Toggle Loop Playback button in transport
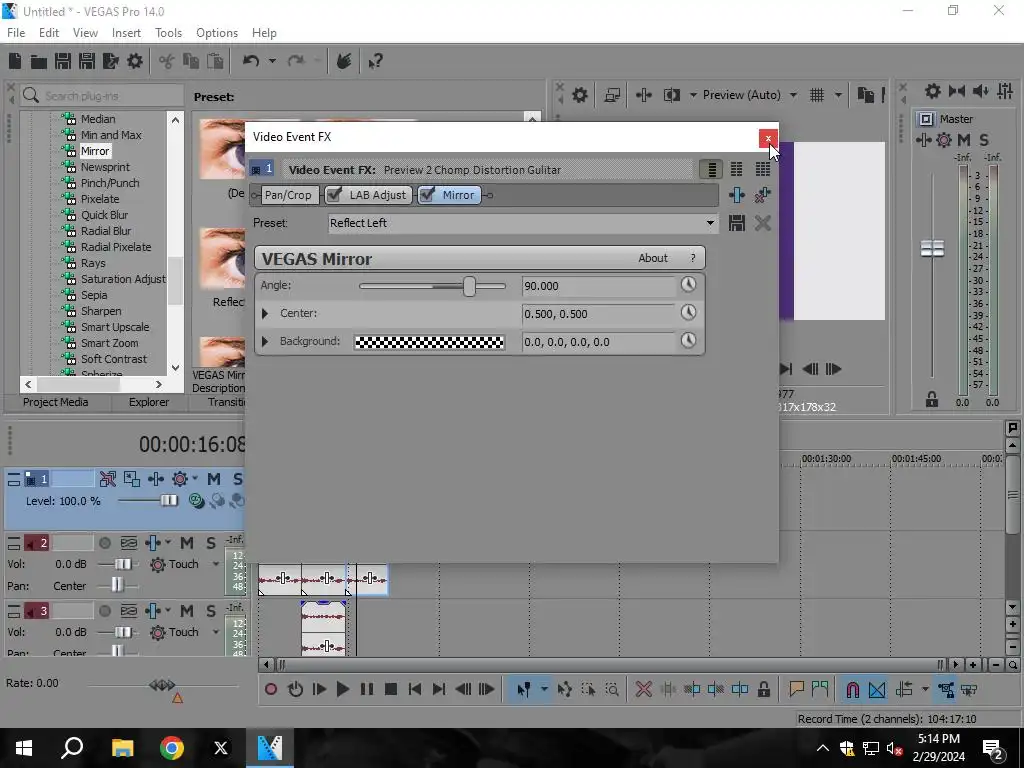1024x768 pixels. (295, 689)
